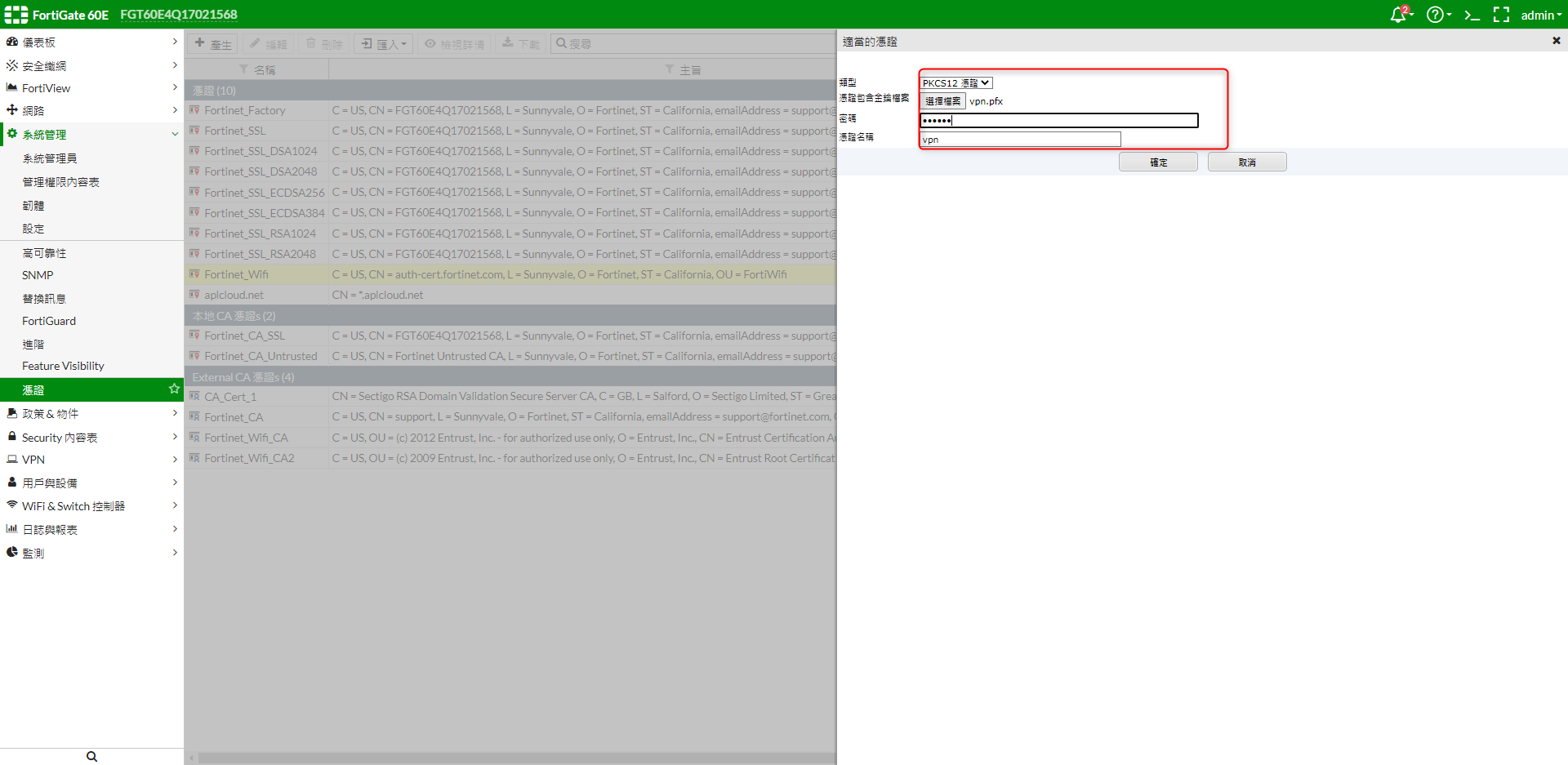Click the certificate search box
Image resolution: width=1568 pixels, height=765 pixels.
(693, 43)
